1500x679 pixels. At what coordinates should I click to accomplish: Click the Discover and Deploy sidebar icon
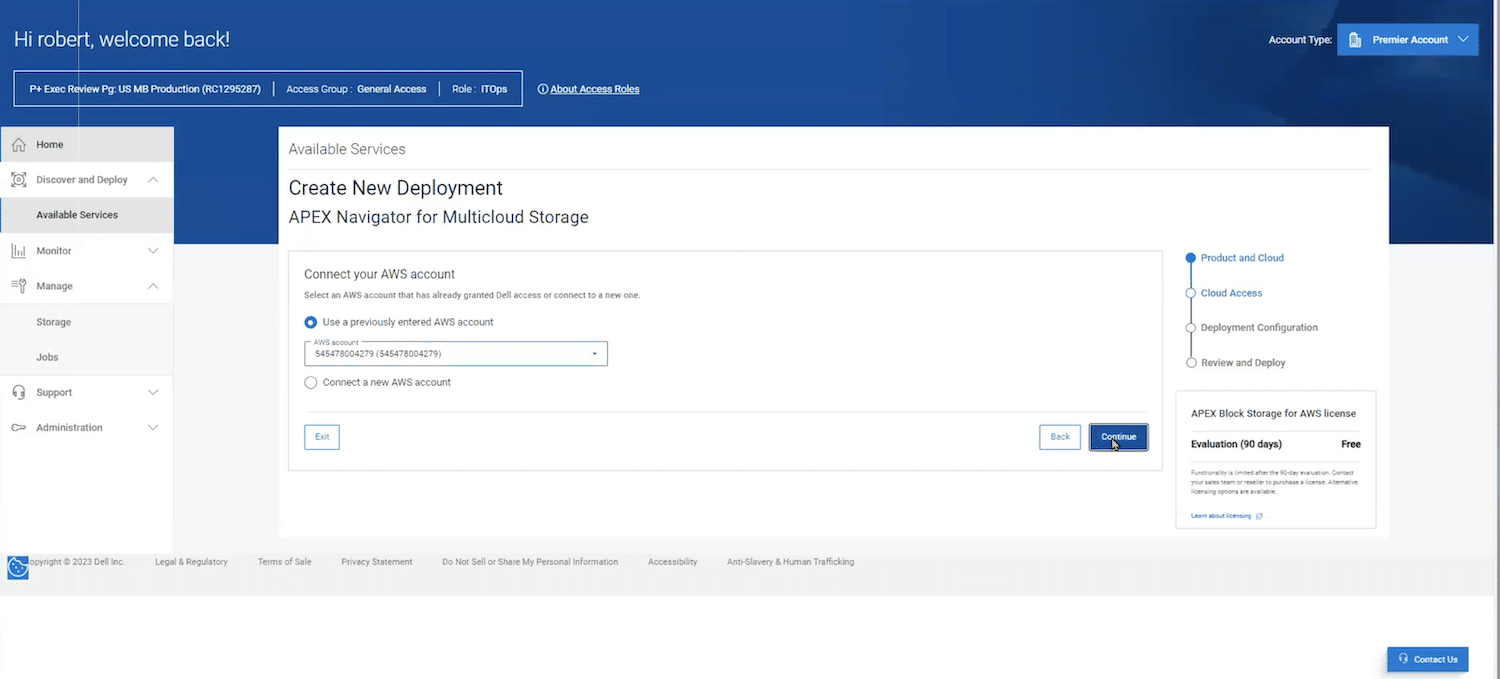point(18,180)
